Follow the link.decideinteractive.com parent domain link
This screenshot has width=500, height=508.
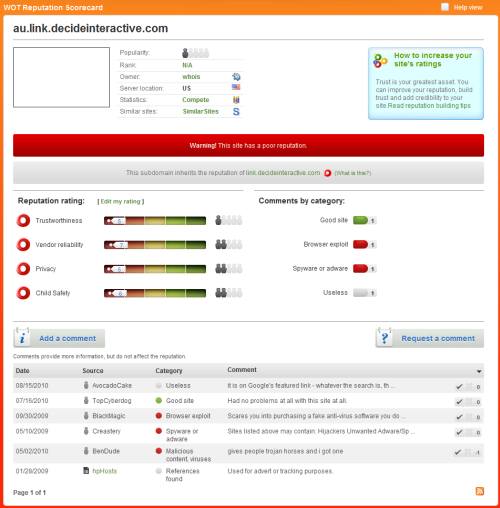point(283,173)
